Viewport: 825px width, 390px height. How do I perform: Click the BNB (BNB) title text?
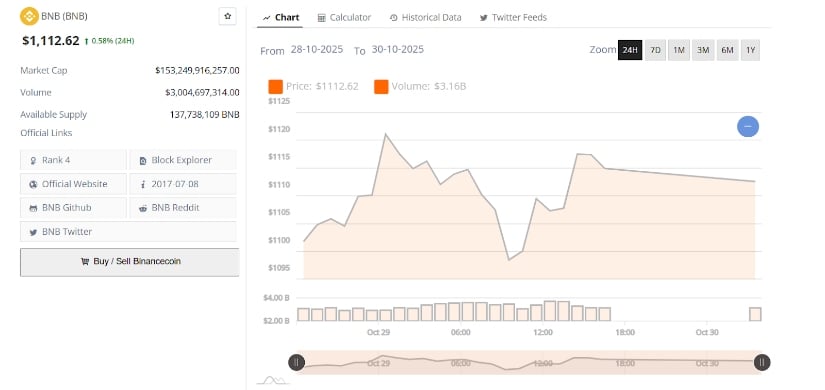point(64,16)
